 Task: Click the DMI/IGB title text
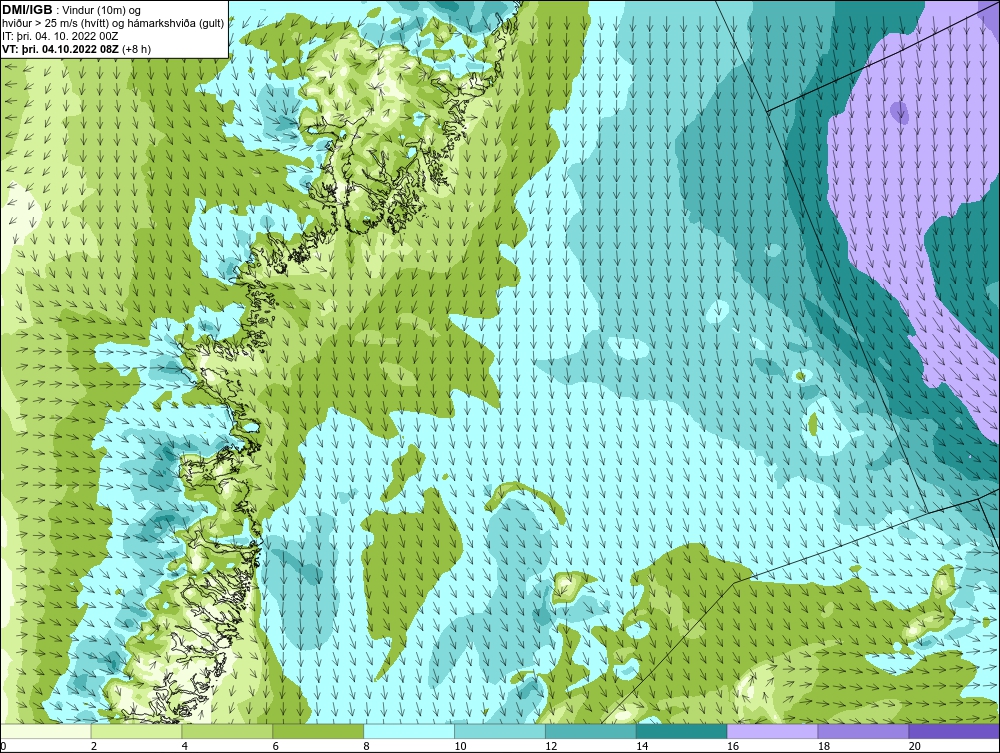(27, 10)
